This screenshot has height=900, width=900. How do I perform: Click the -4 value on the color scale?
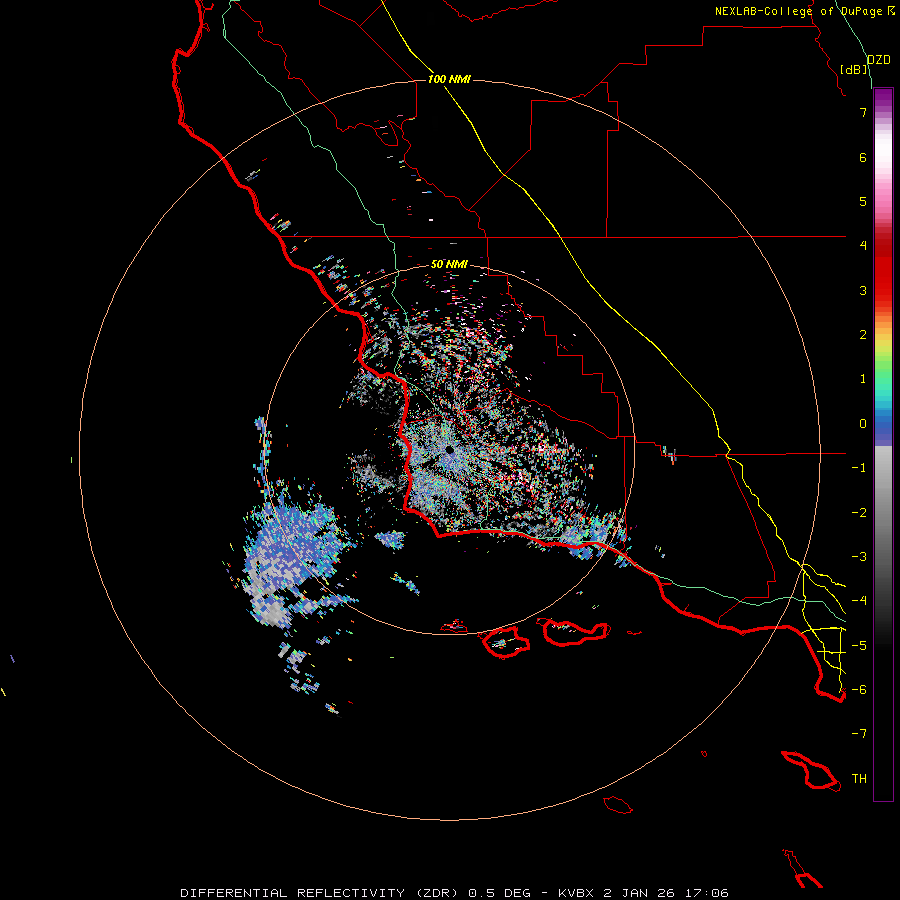(859, 601)
